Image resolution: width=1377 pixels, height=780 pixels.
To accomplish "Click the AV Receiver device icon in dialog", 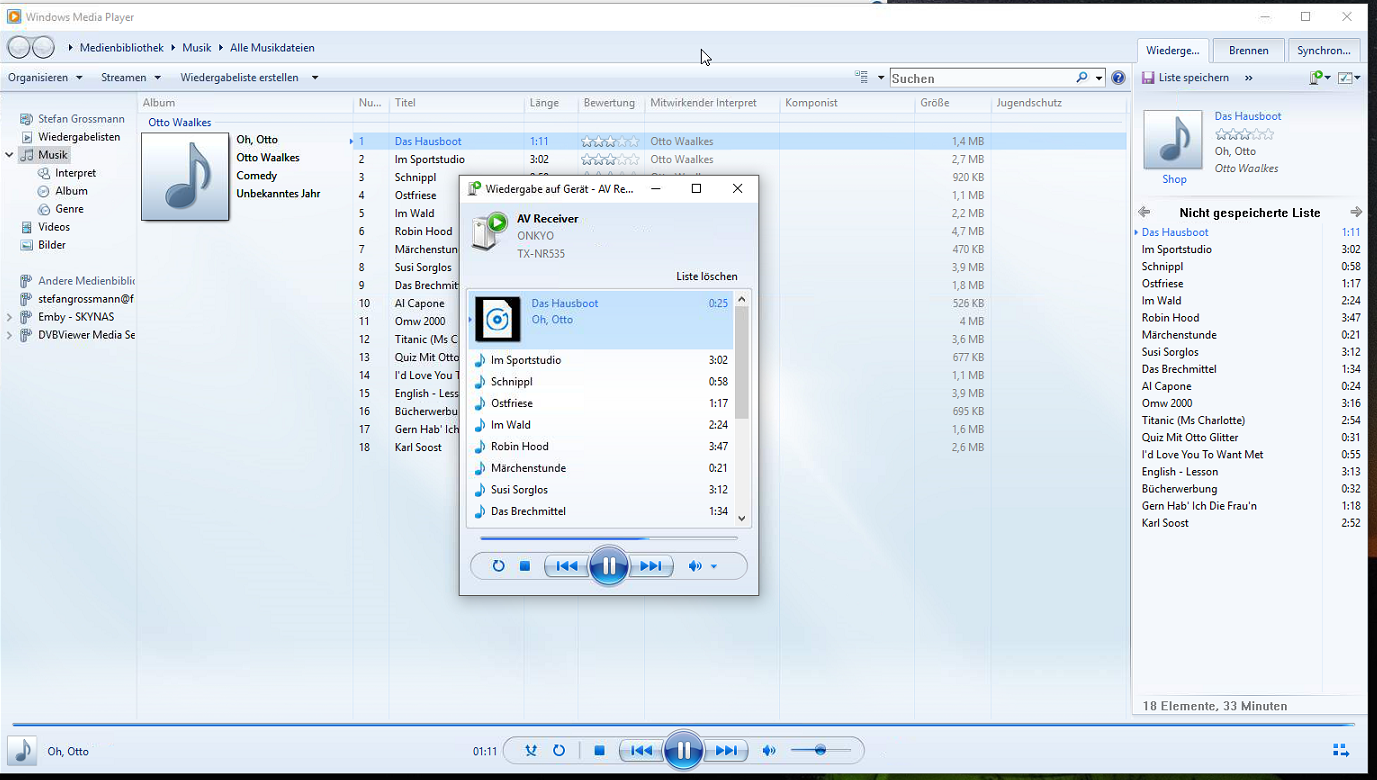I will [x=490, y=231].
